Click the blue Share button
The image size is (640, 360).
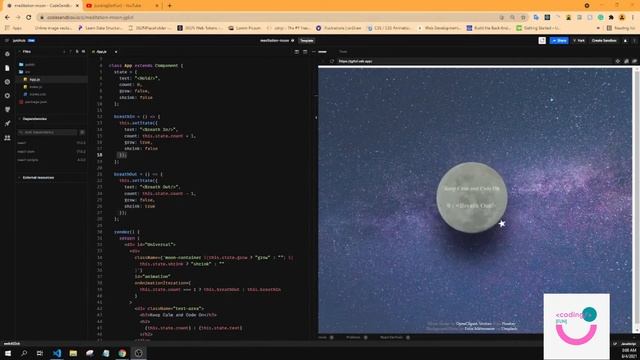pyautogui.click(x=559, y=40)
